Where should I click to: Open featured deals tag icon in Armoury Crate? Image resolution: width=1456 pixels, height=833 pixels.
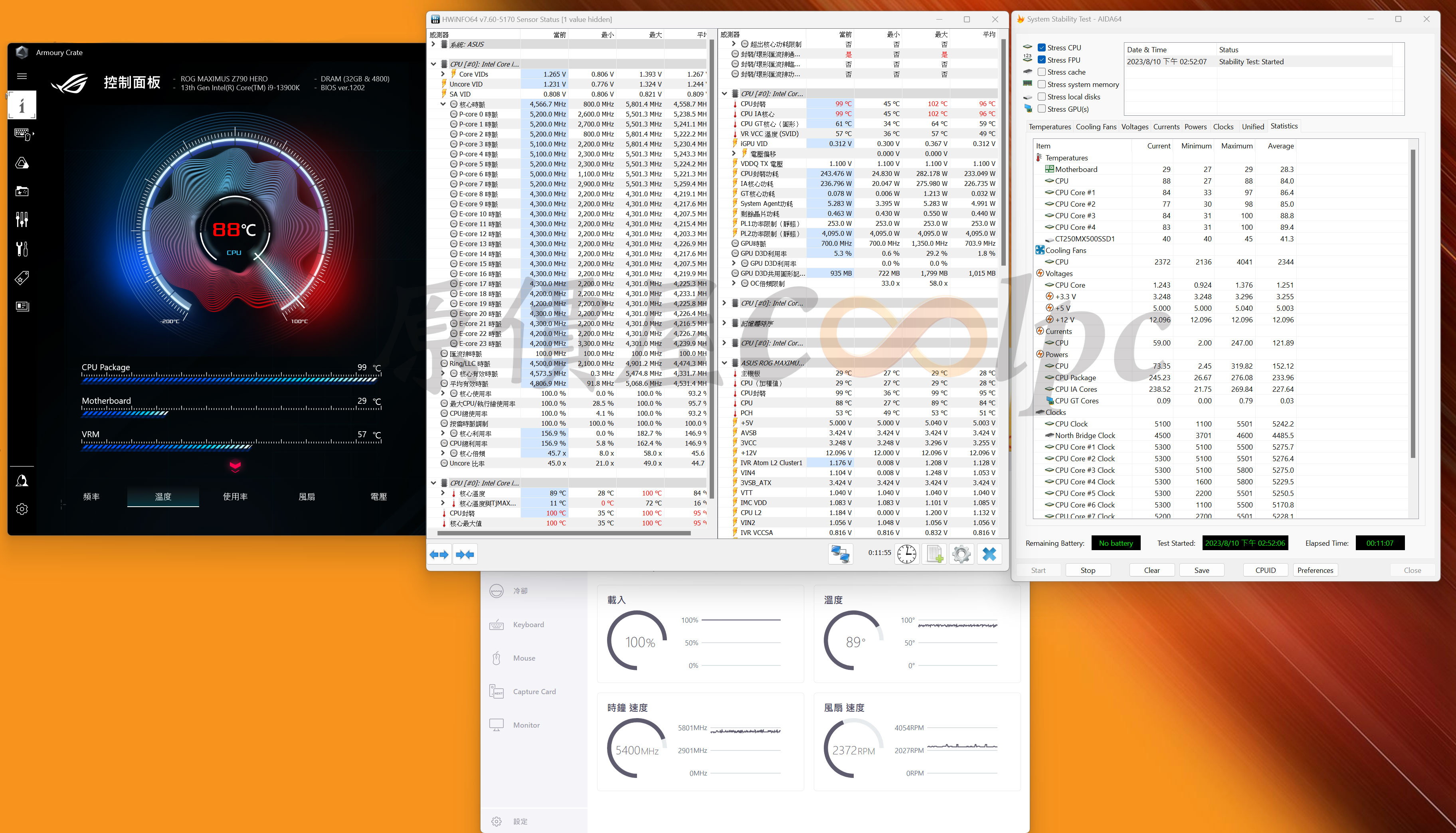pyautogui.click(x=22, y=278)
